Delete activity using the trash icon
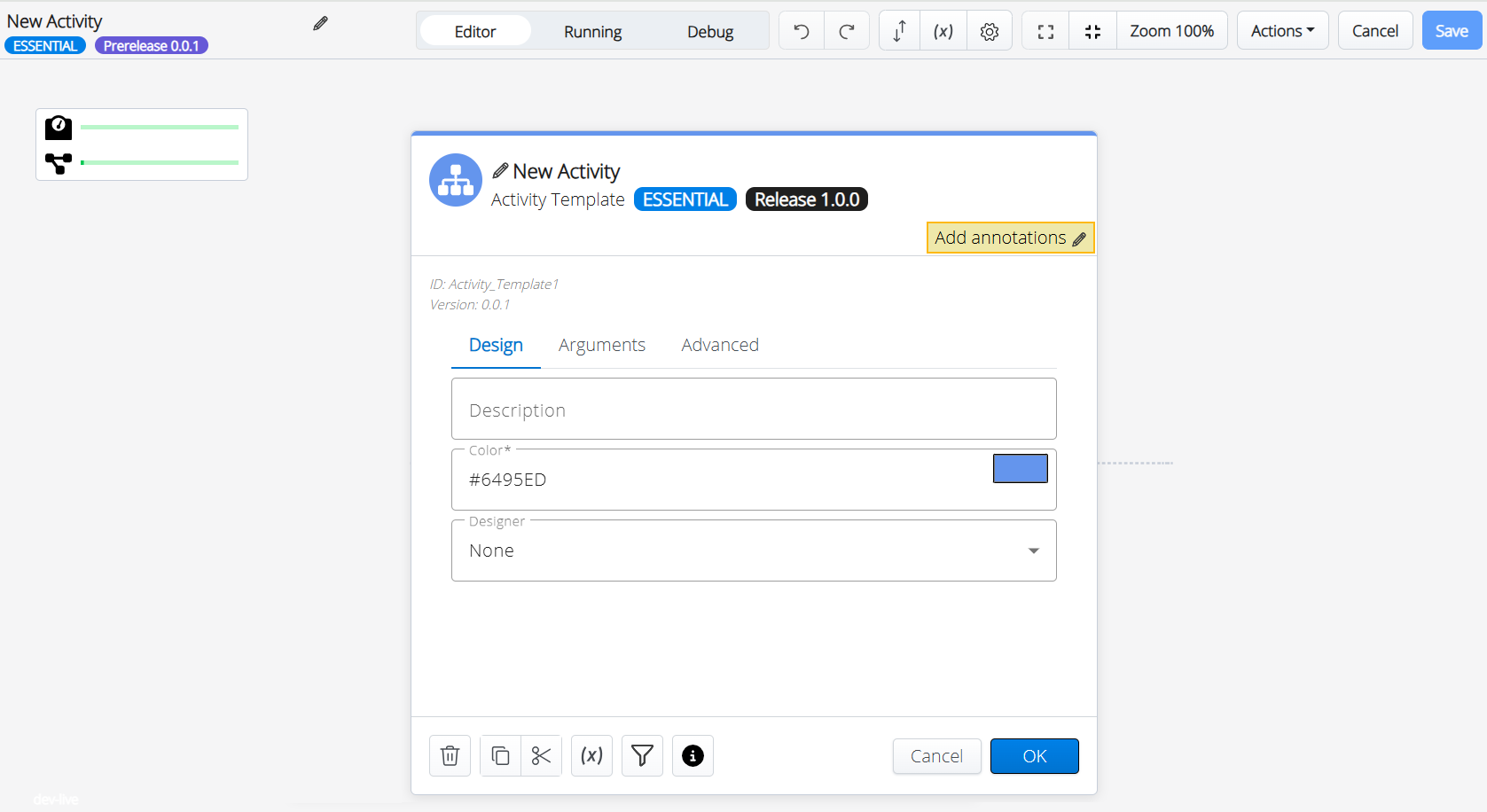This screenshot has height=812, width=1487. click(450, 756)
